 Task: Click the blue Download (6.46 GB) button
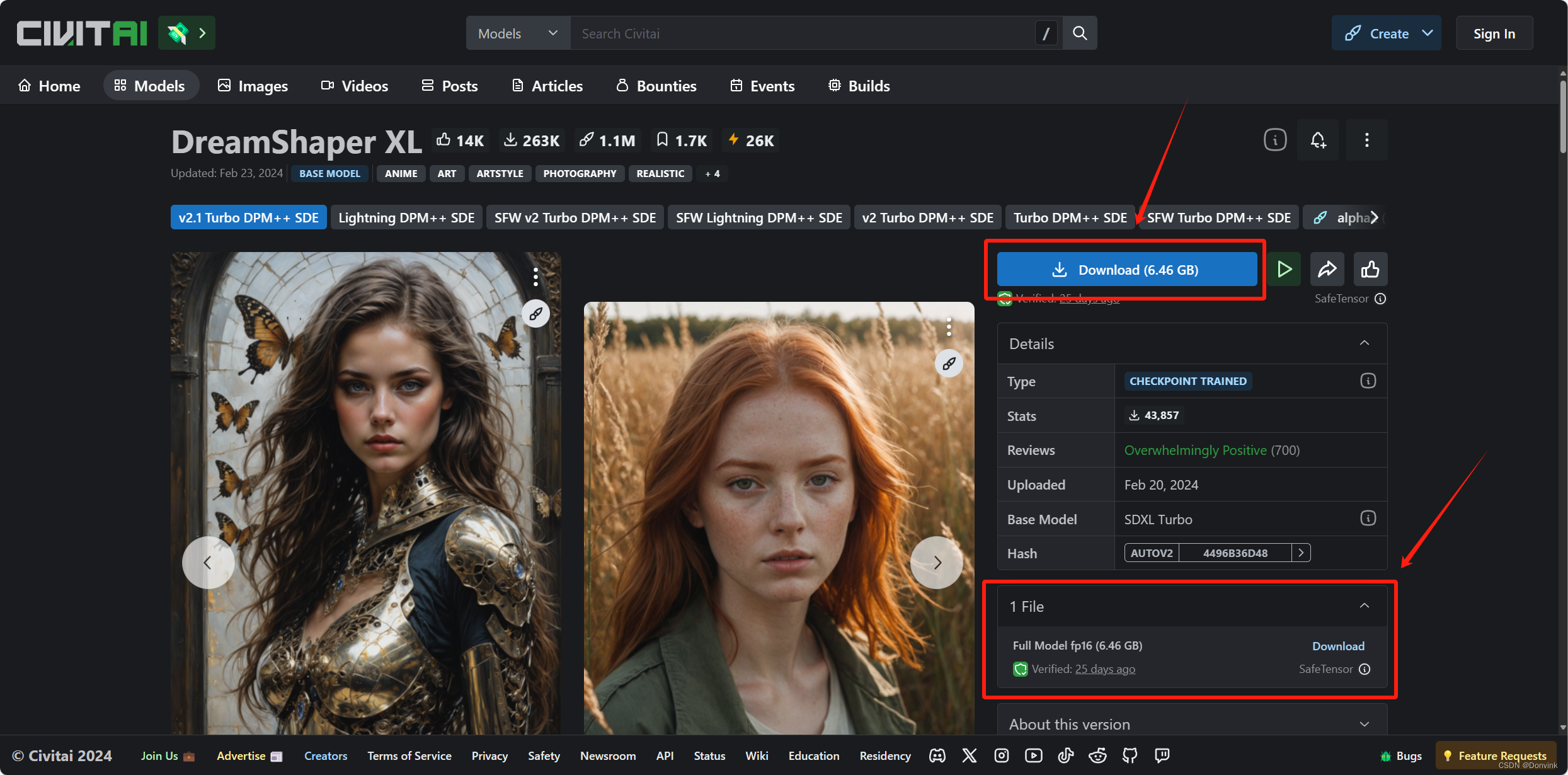tap(1126, 270)
